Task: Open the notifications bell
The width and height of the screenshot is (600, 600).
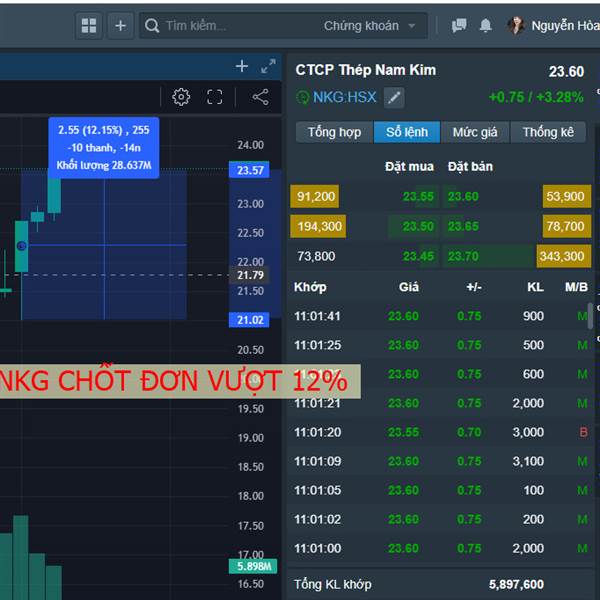Action: tap(486, 26)
